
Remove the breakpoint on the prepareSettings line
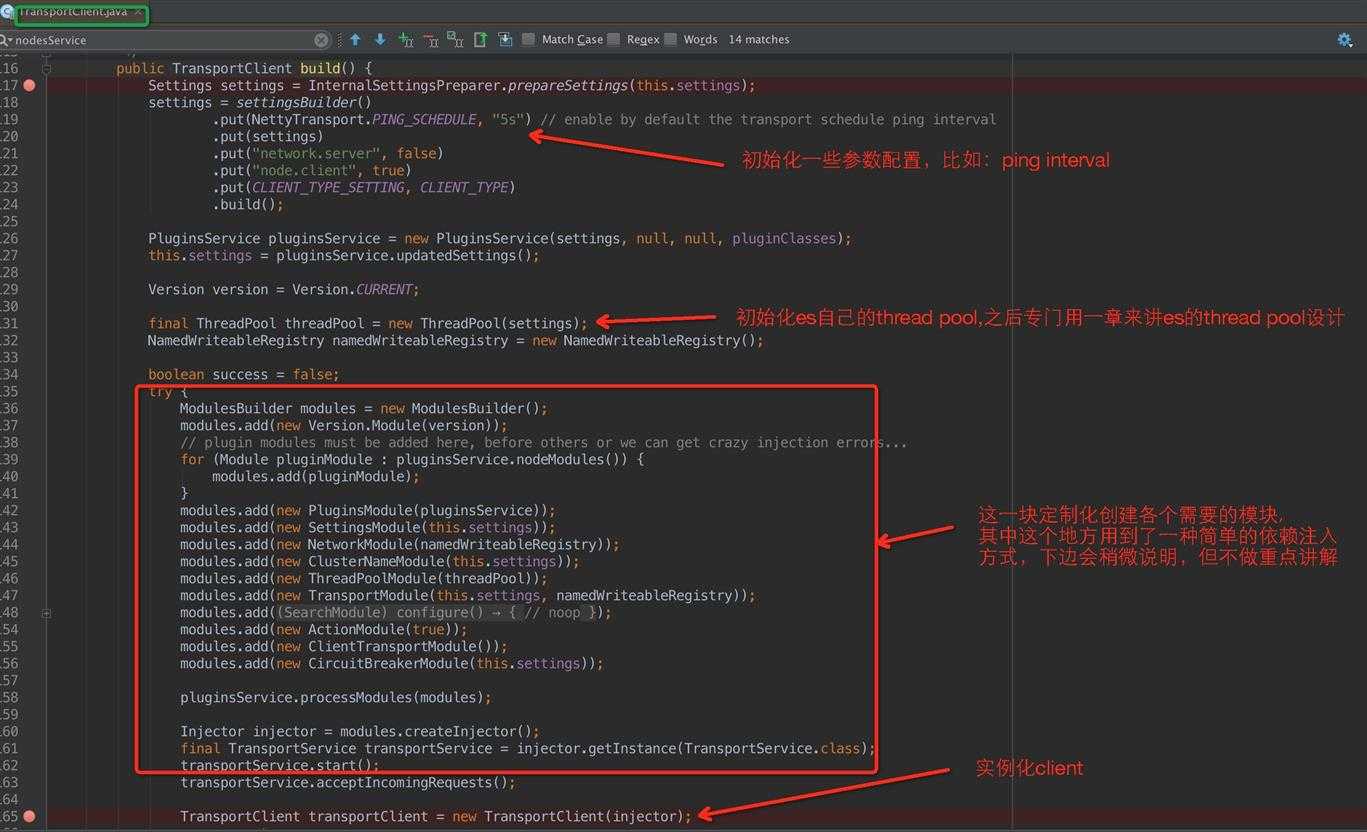point(30,86)
